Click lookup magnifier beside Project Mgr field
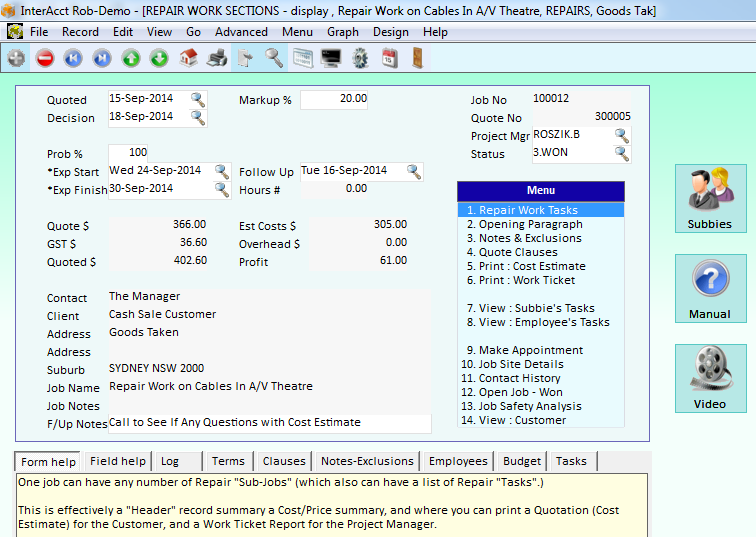Viewport: 756px width, 537px height. point(621,135)
